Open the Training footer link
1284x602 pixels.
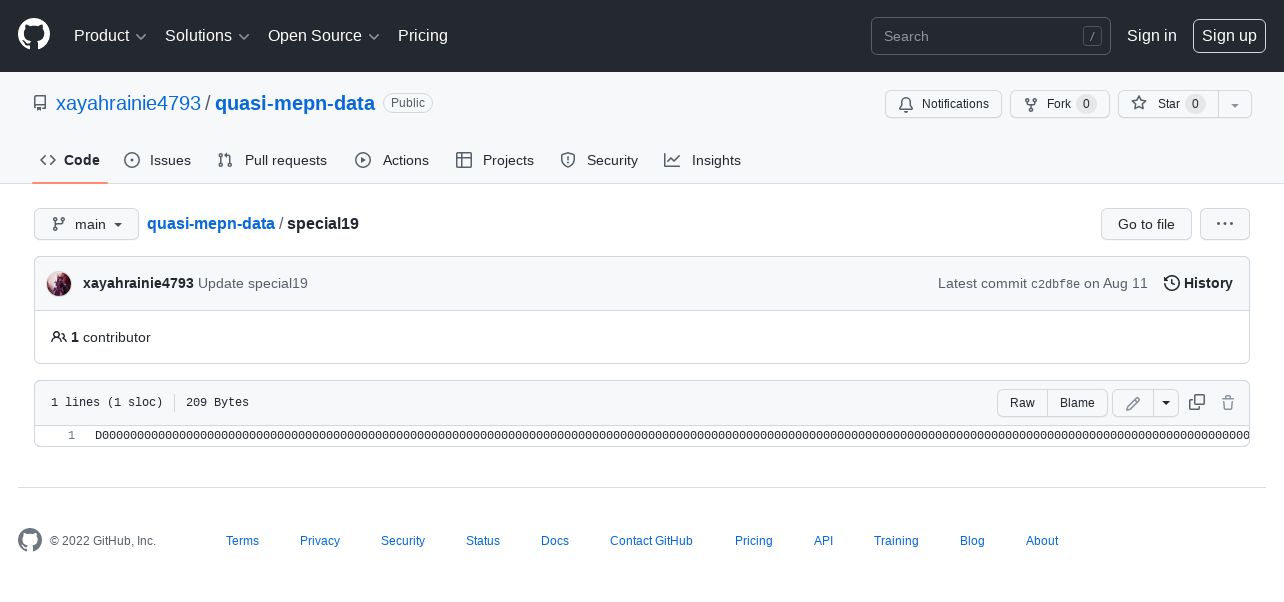[x=896, y=541]
